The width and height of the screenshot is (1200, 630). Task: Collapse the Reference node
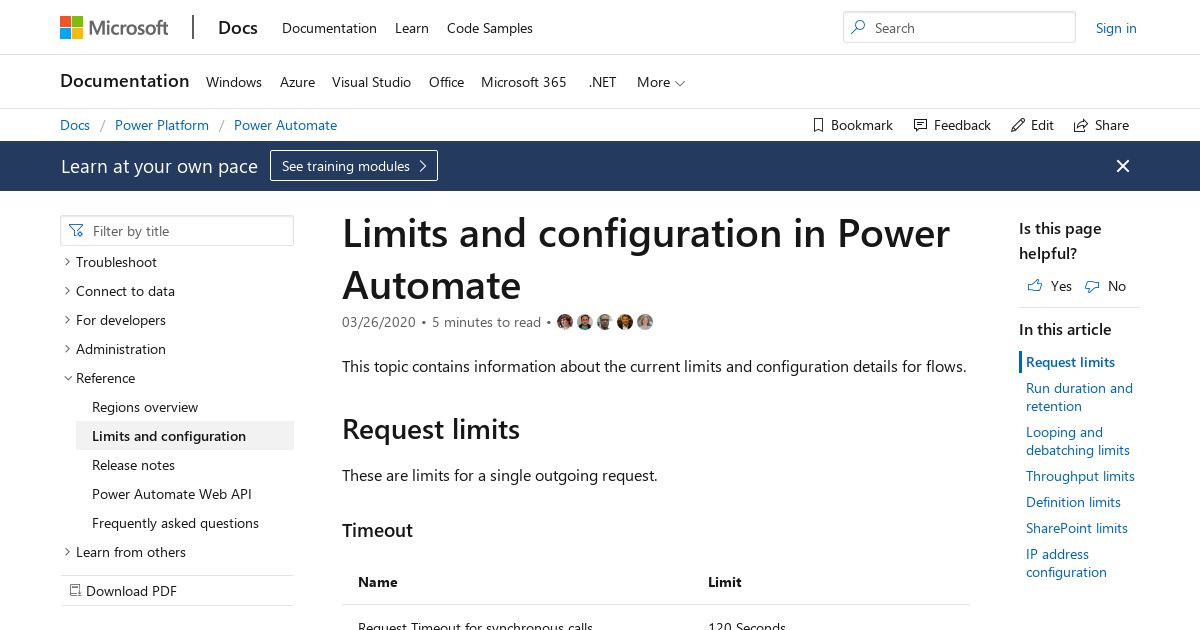(x=68, y=378)
